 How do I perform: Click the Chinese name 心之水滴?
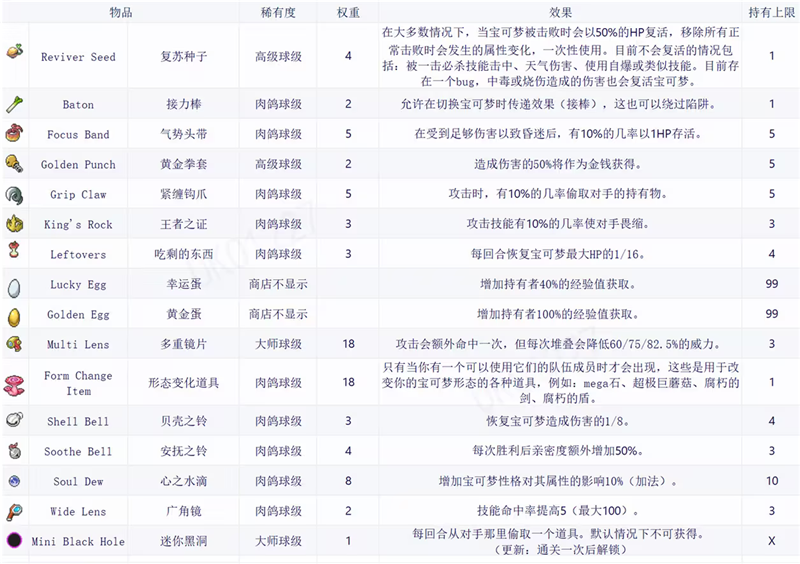(x=184, y=481)
